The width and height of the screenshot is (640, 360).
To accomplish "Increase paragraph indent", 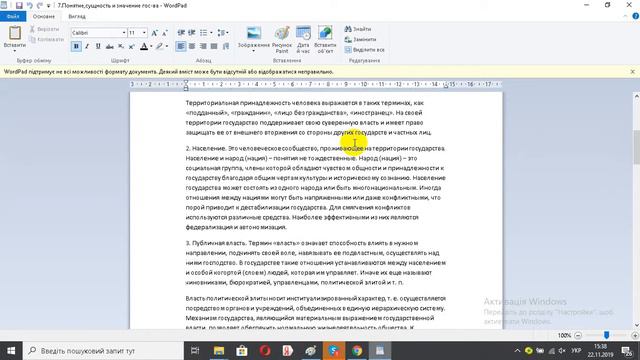I will pyautogui.click(x=191, y=33).
